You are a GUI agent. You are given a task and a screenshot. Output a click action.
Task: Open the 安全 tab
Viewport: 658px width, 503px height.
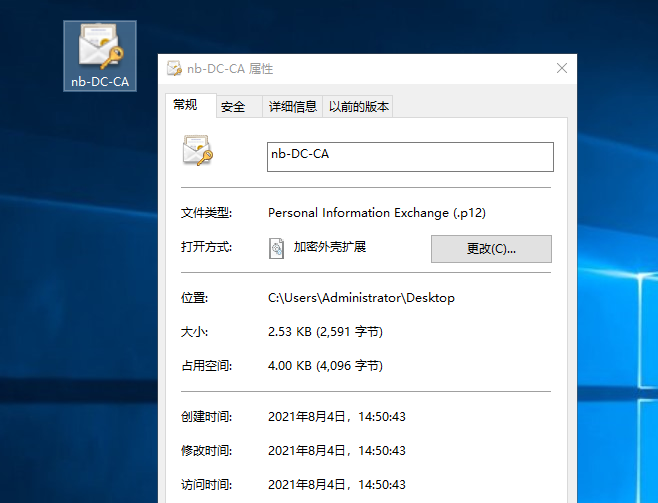click(x=239, y=107)
